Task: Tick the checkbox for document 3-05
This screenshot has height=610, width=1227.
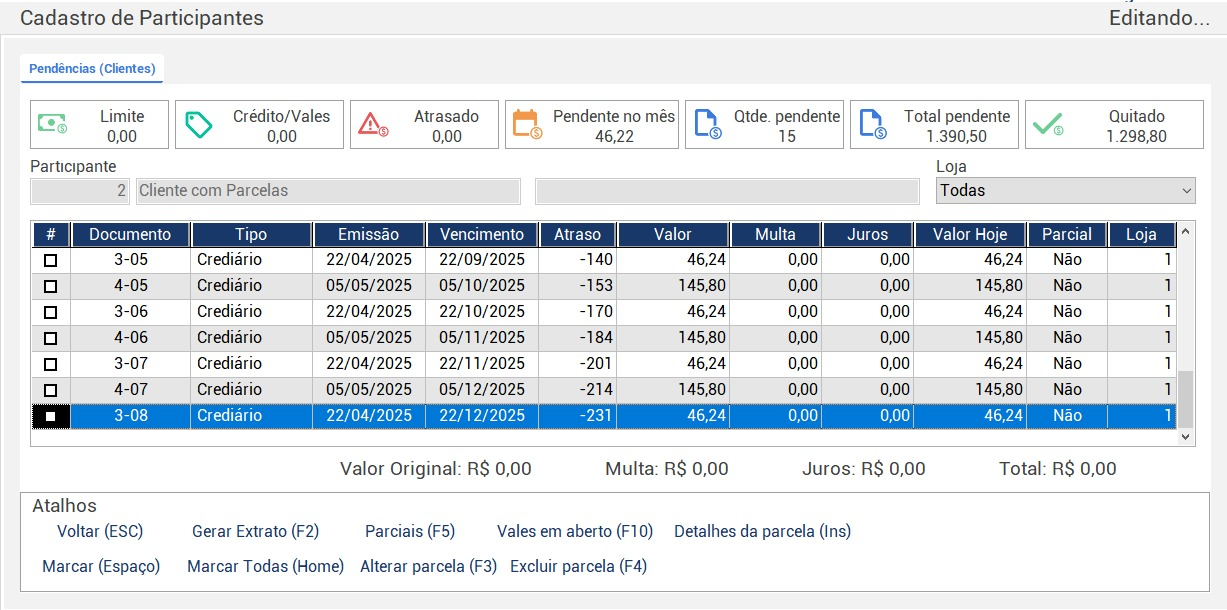Action: (50, 260)
